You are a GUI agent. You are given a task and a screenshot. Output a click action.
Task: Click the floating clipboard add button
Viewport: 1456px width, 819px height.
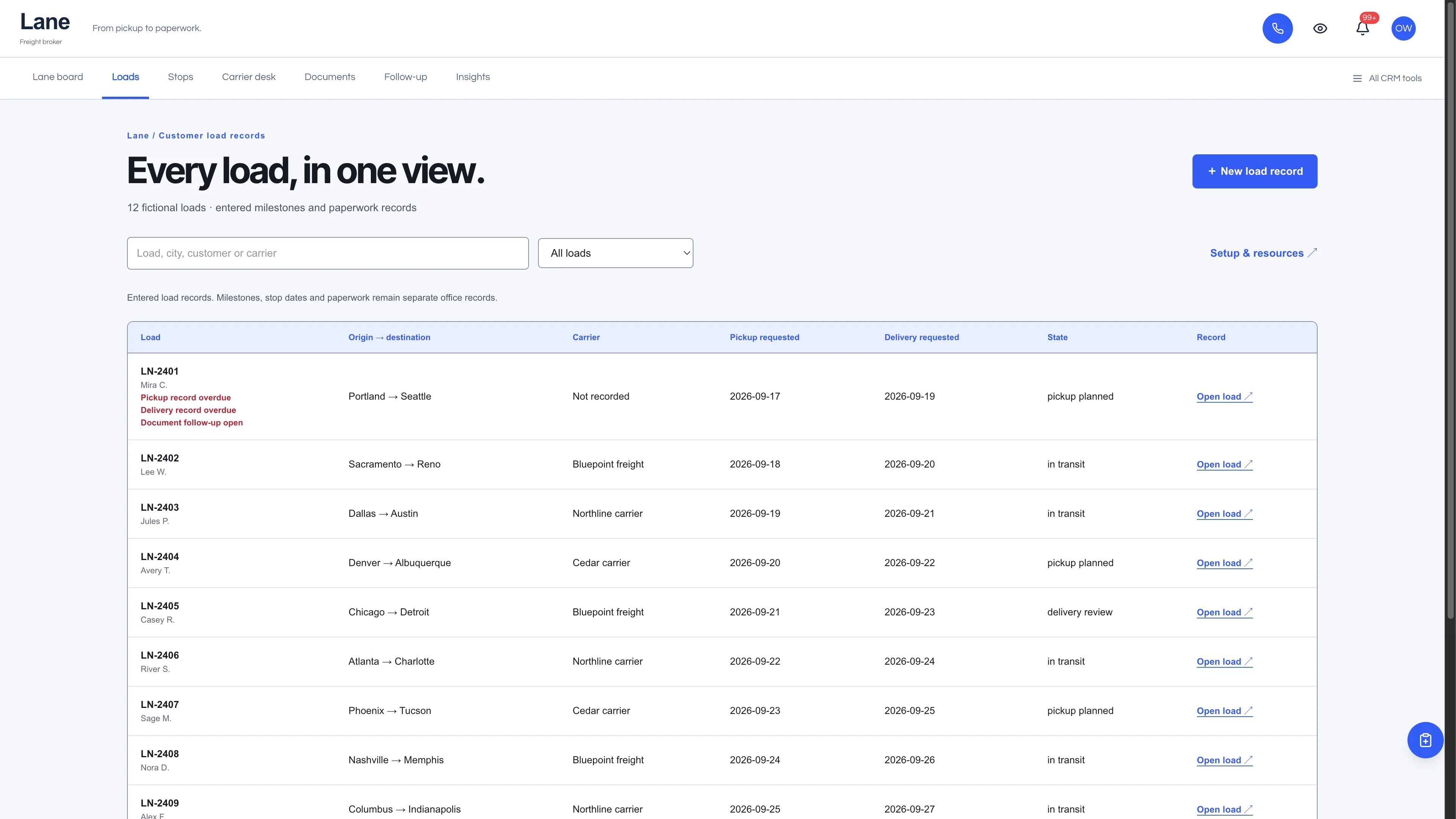[1425, 740]
